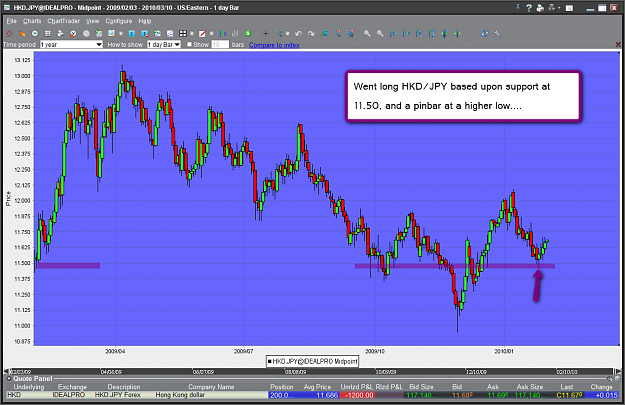Click the gray bar chart icon
Screen dimensions: 625x405
pyautogui.click(x=235, y=34)
